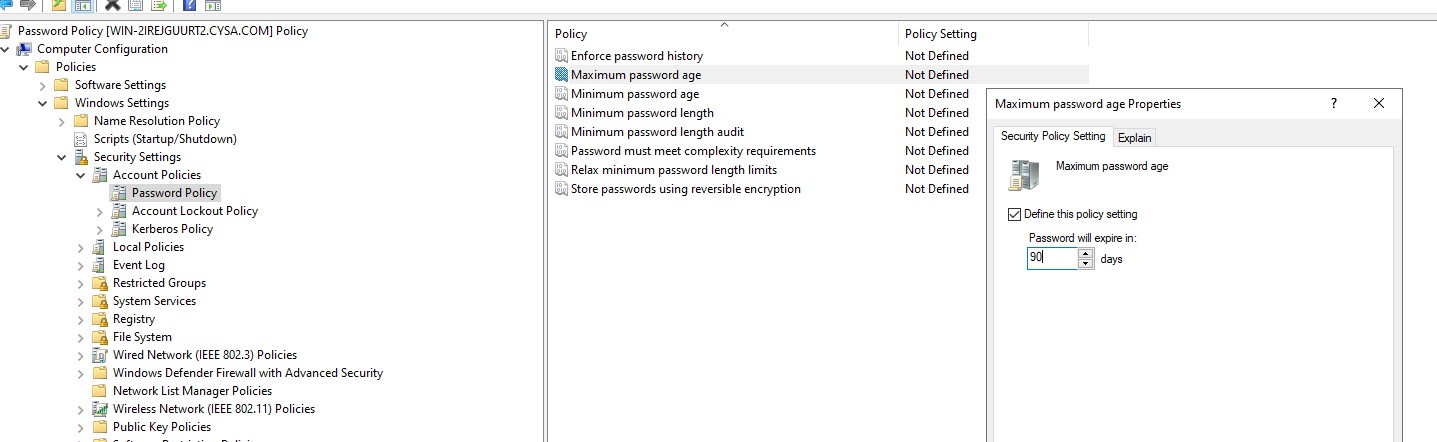Expand the Registry node
Screen dimensions: 1437x442
coord(81,319)
